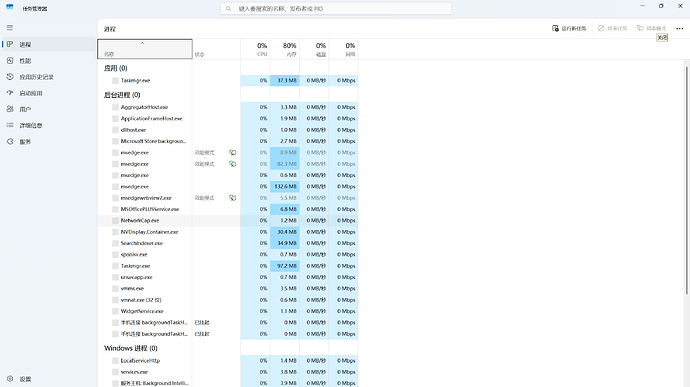690x387 pixels.
Task: Open the 用户 (Users) page icon
Action: click(x=10, y=109)
